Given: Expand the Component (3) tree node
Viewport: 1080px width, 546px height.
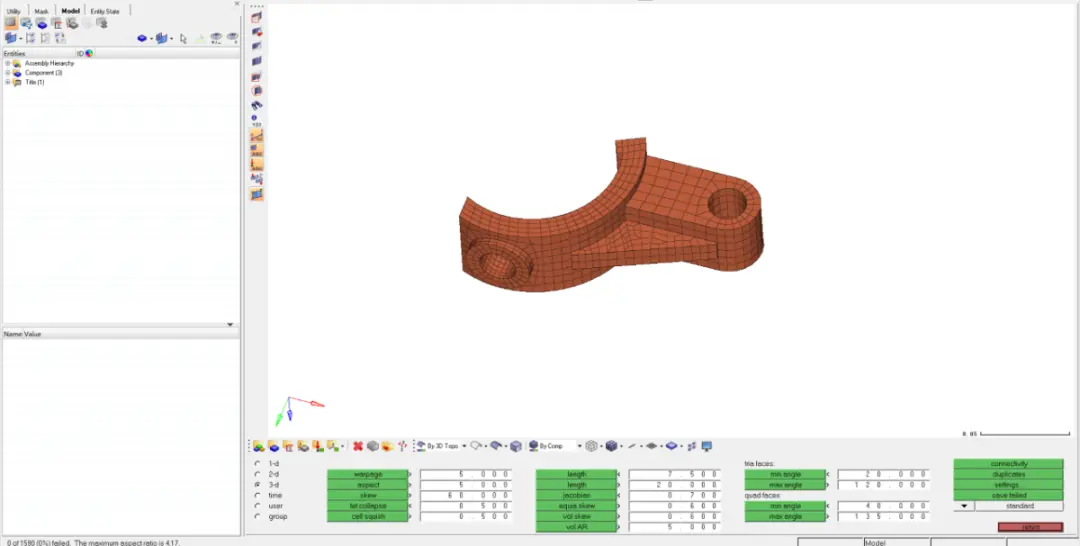Looking at the screenshot, I should tap(8, 73).
